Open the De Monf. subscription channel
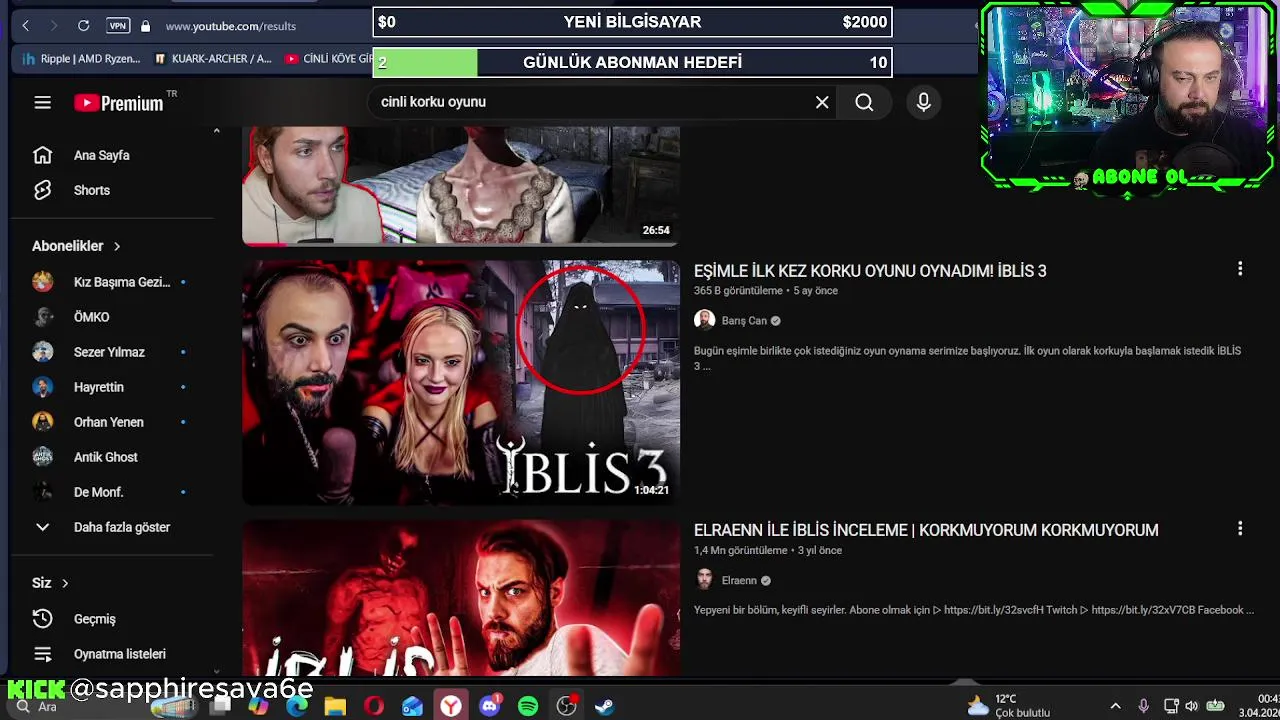This screenshot has height=720, width=1280. point(114,492)
